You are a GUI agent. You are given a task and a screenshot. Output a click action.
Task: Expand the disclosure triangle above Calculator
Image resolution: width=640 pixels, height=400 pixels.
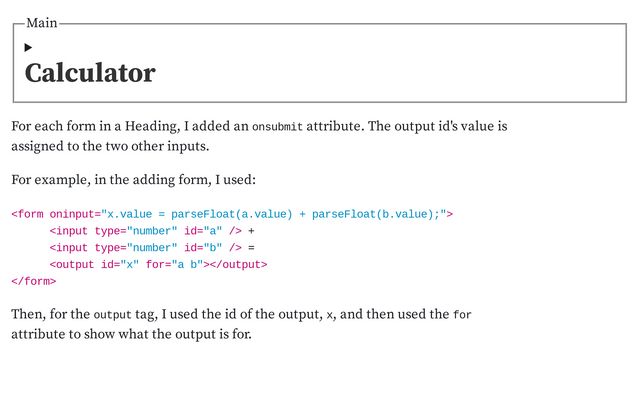point(29,47)
